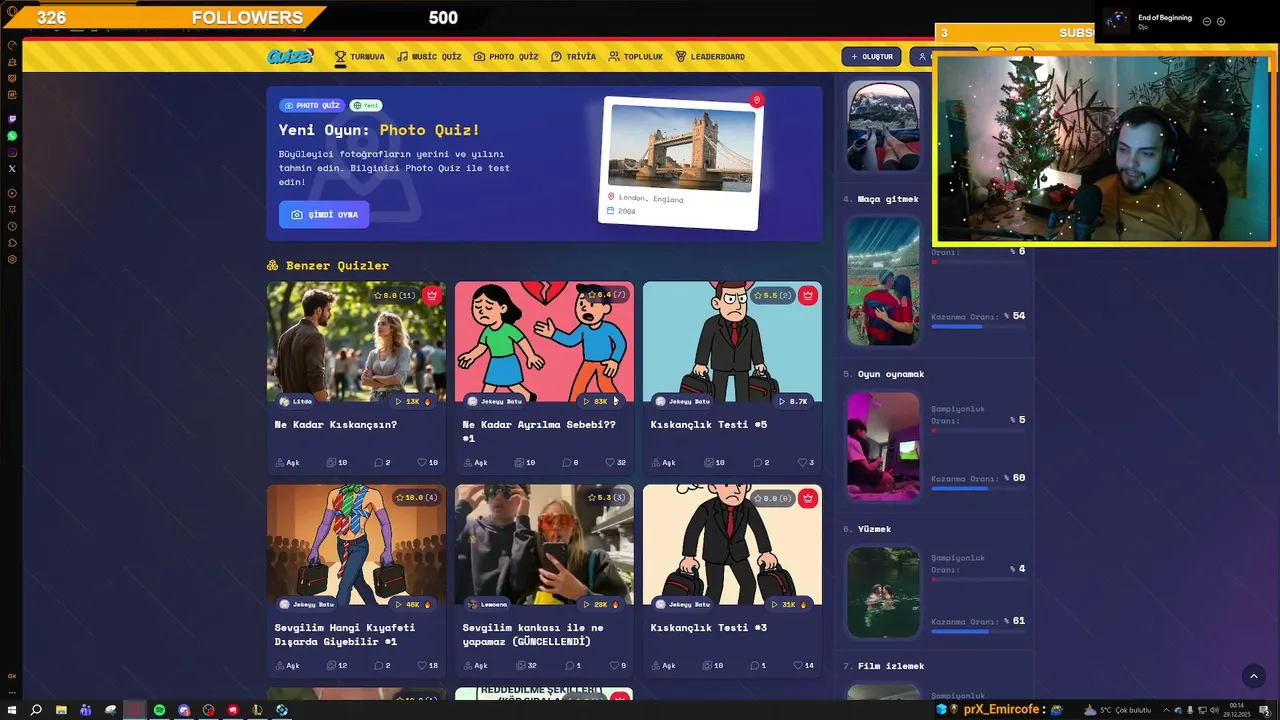Open the Topluluk community menu
The image size is (1280, 720).
coord(635,57)
